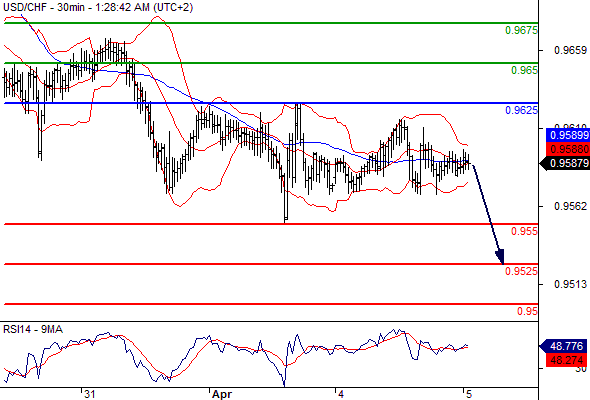
Task: Select the 48.776 RSI value tag
Action: tap(563, 346)
